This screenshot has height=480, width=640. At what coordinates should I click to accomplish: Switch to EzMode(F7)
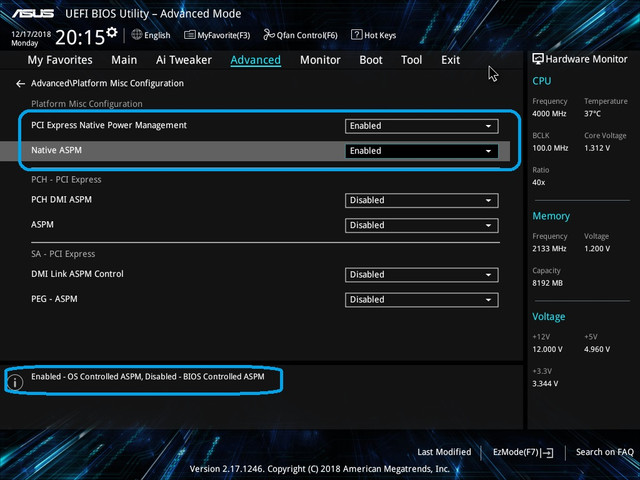coord(523,452)
